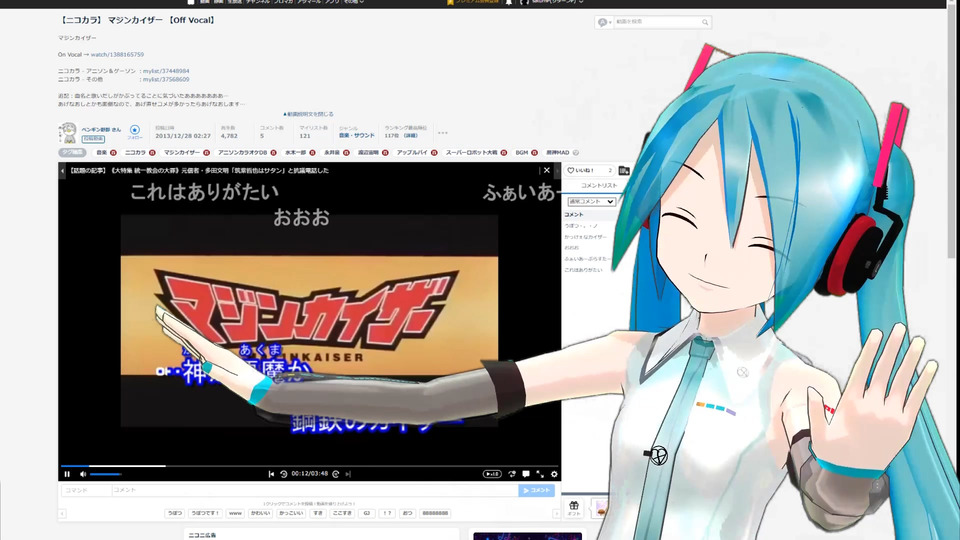Click the コメント comment text field

(315, 490)
